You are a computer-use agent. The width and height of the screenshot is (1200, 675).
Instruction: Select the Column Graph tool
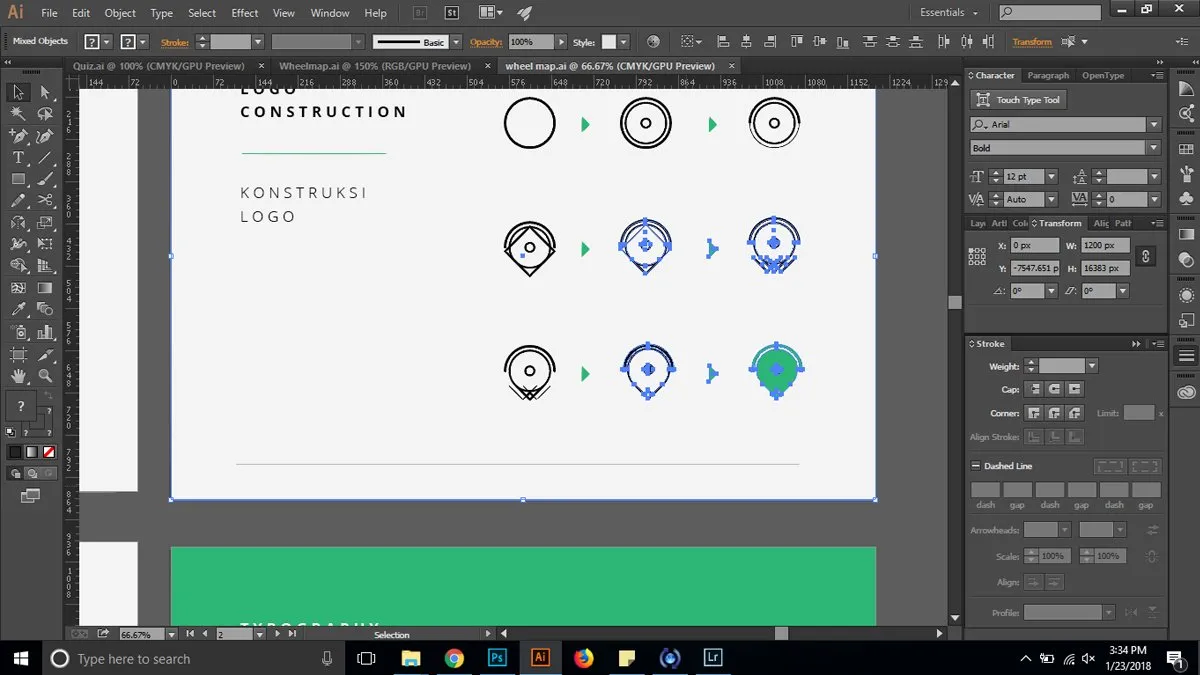point(45,333)
